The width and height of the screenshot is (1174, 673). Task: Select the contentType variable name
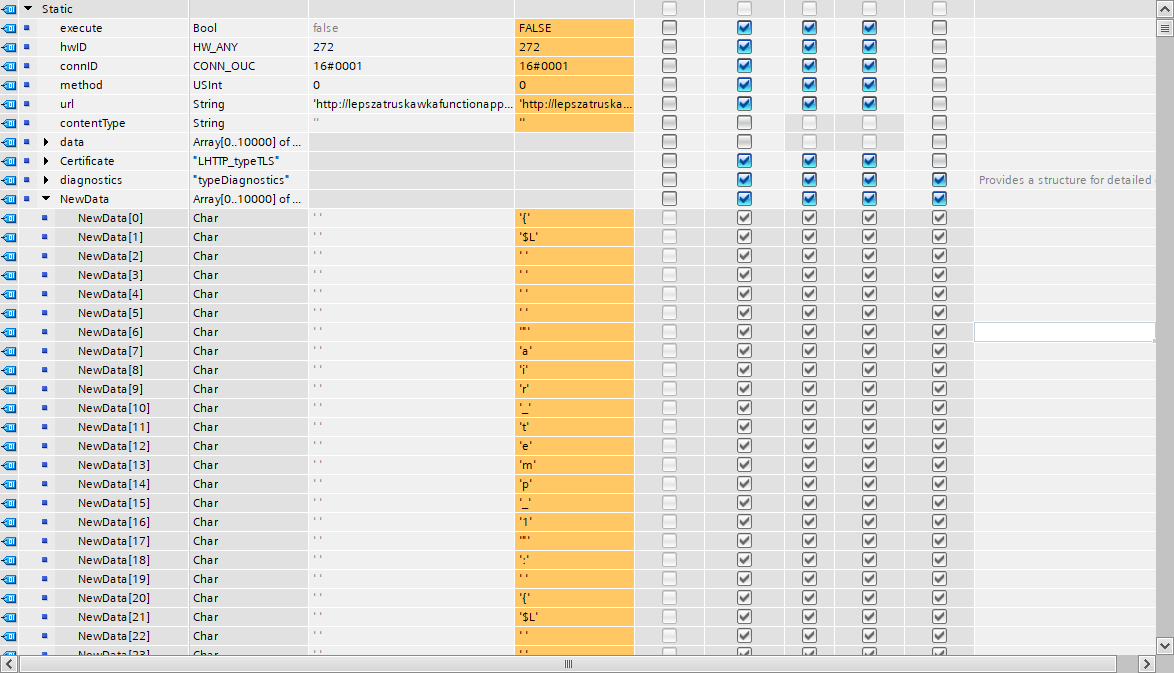(x=90, y=123)
